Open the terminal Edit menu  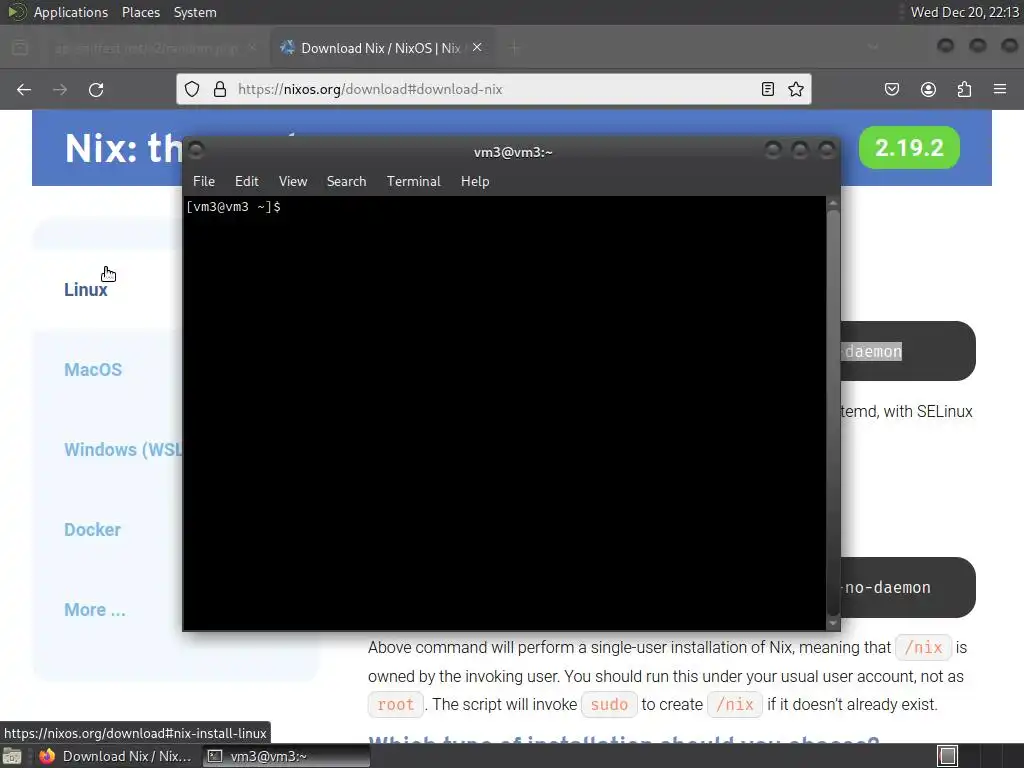point(247,182)
